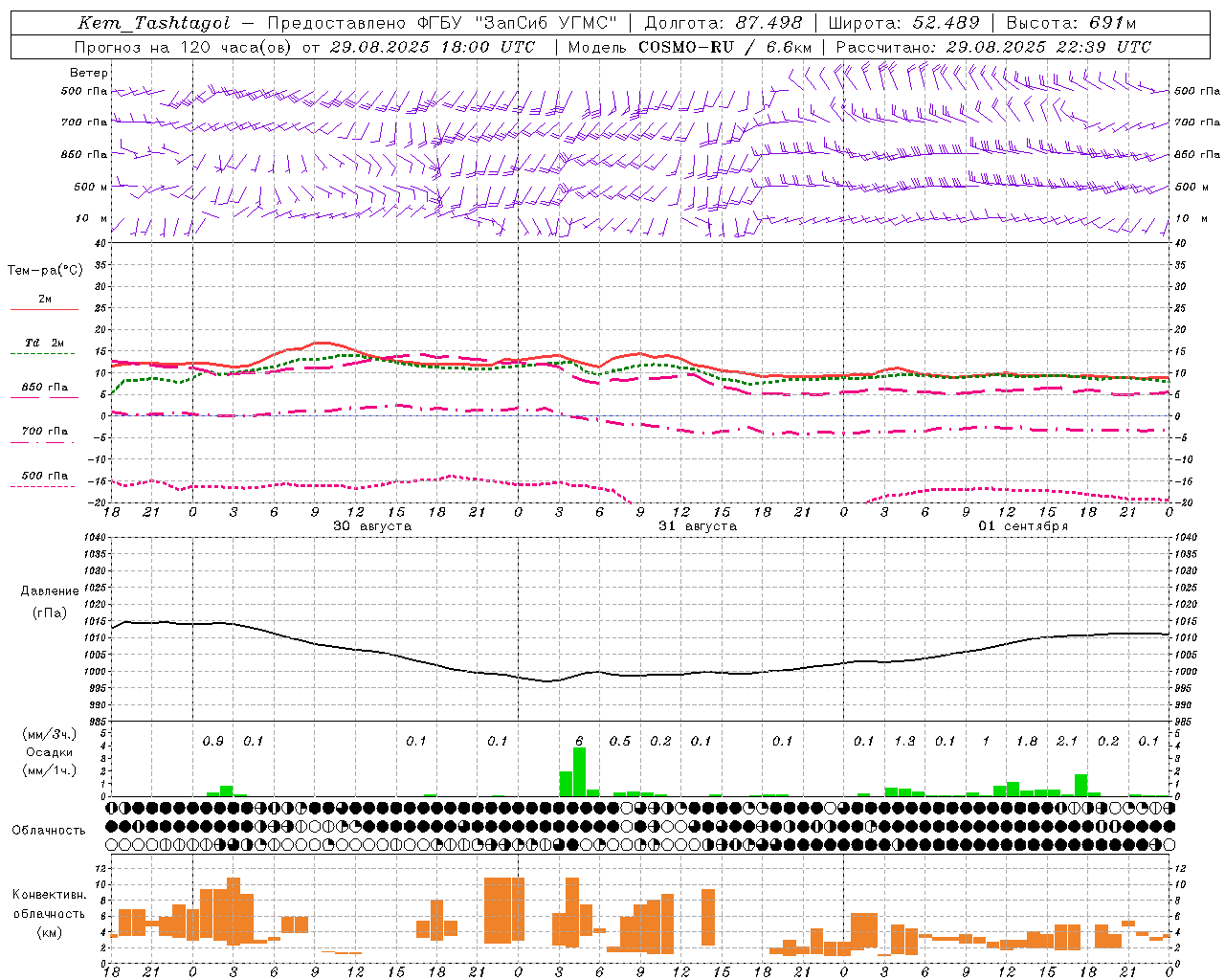The image size is (1225, 980).
Task: Click the station name Kem_Tashtagol in header
Action: pyautogui.click(x=154, y=23)
